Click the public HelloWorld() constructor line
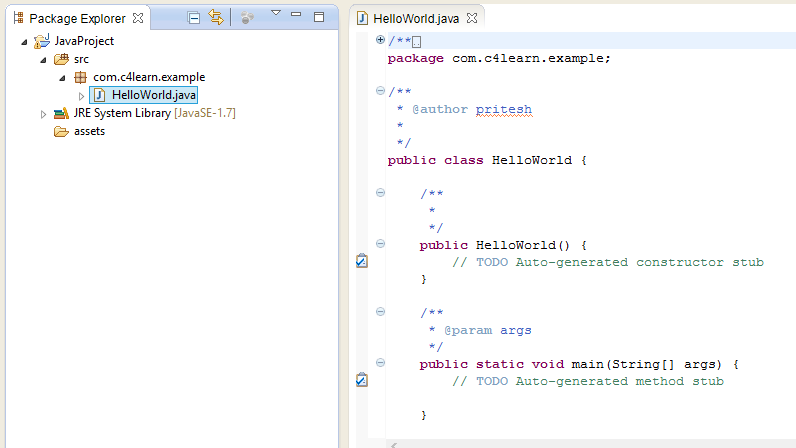The height and width of the screenshot is (448, 796). pyautogui.click(x=503, y=245)
